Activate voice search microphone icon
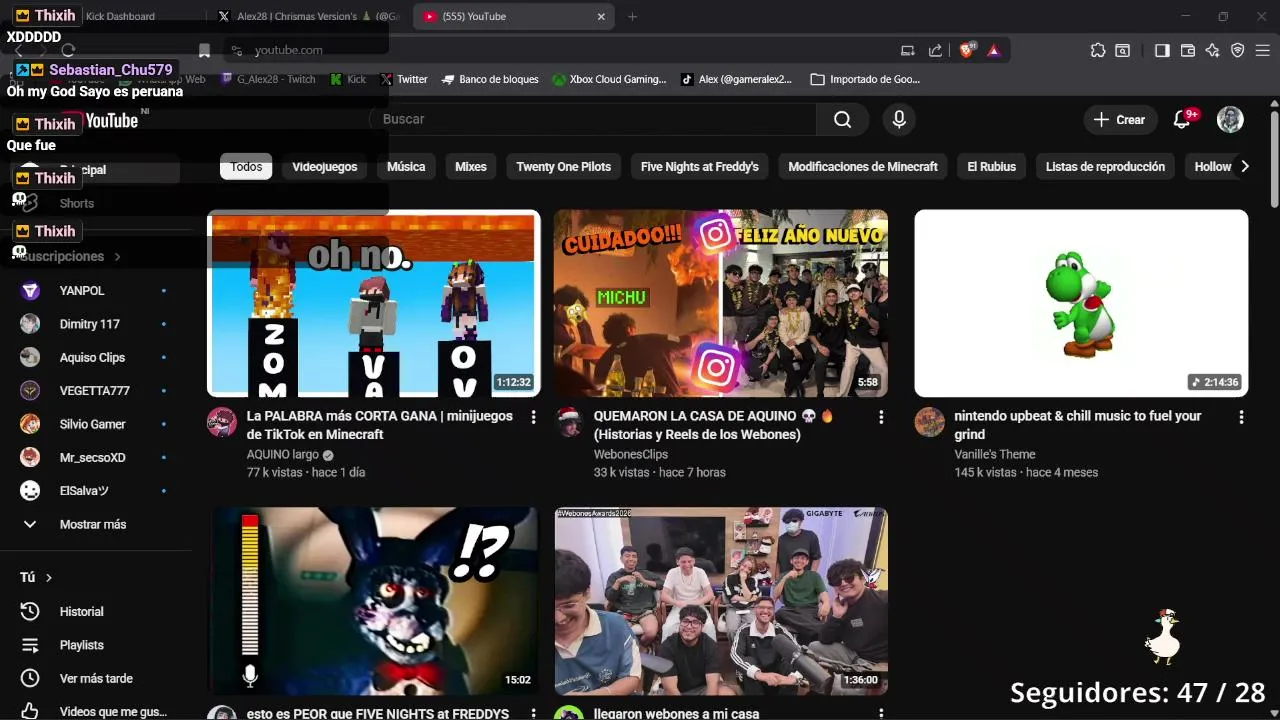Screen dimensions: 1280x720 point(899,120)
